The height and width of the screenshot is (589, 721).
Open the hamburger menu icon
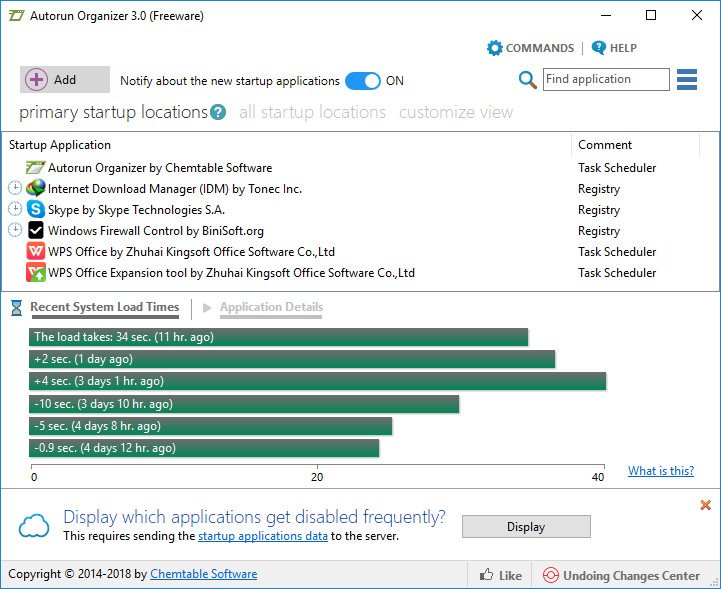tap(686, 80)
